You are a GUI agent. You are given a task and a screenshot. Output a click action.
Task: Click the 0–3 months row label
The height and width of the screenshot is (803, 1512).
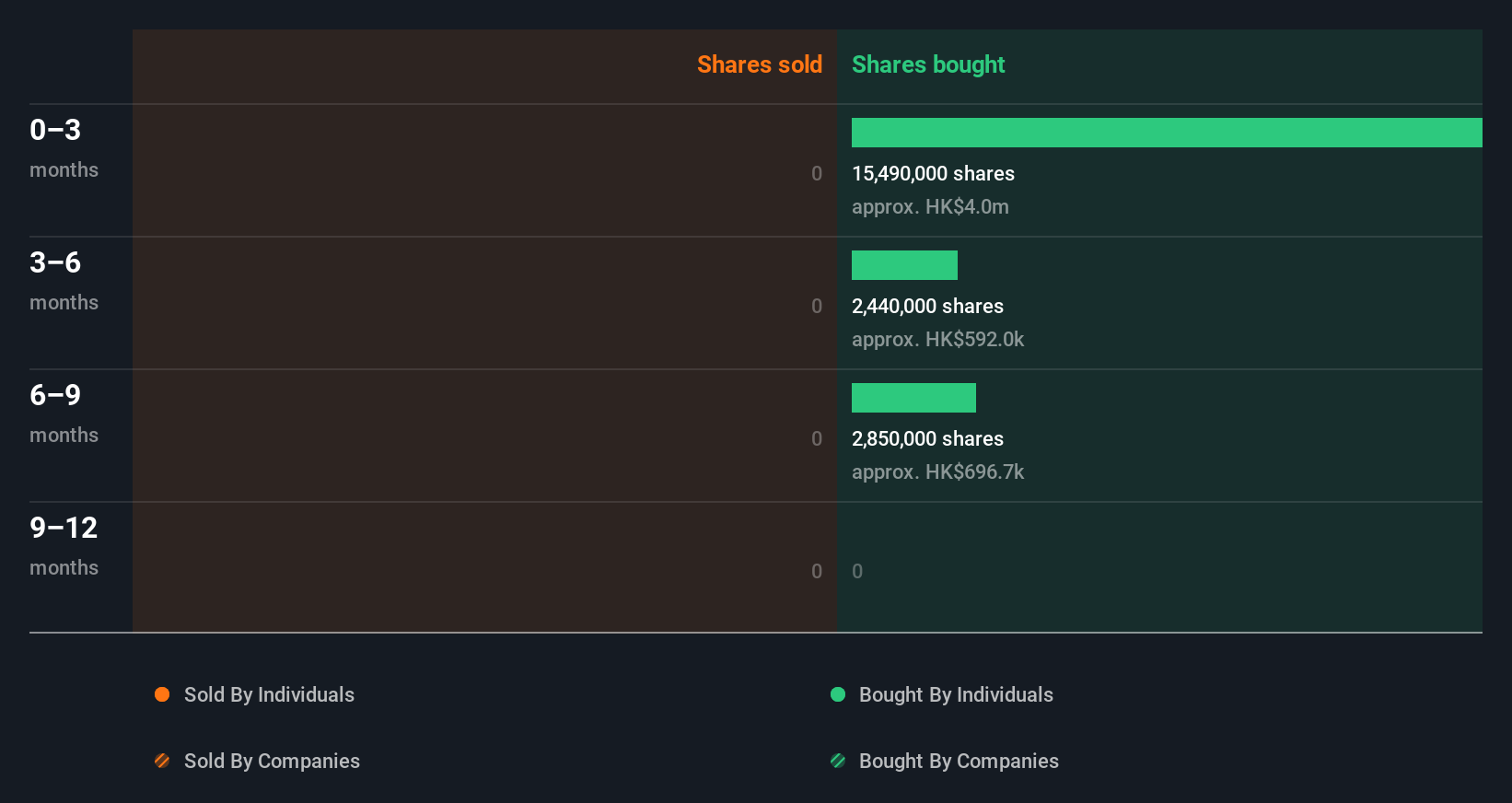coord(64,147)
